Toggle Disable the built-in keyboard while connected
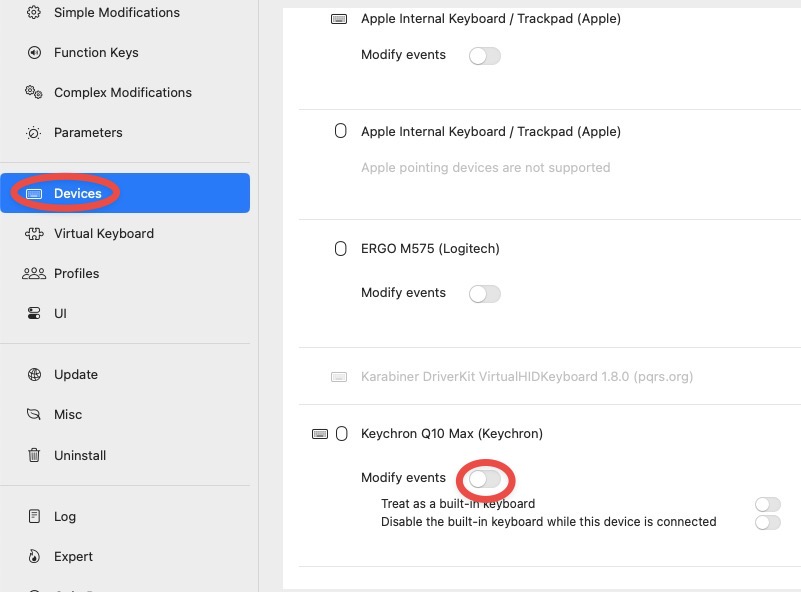The width and height of the screenshot is (801, 592). pyautogui.click(x=768, y=523)
